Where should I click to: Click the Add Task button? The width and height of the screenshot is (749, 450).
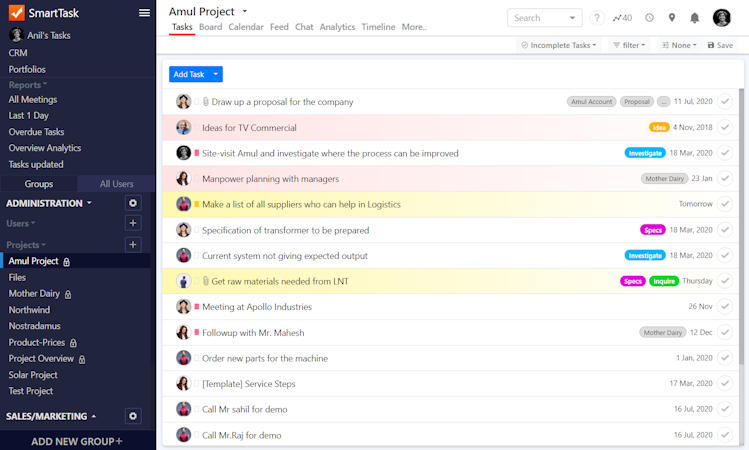189,74
